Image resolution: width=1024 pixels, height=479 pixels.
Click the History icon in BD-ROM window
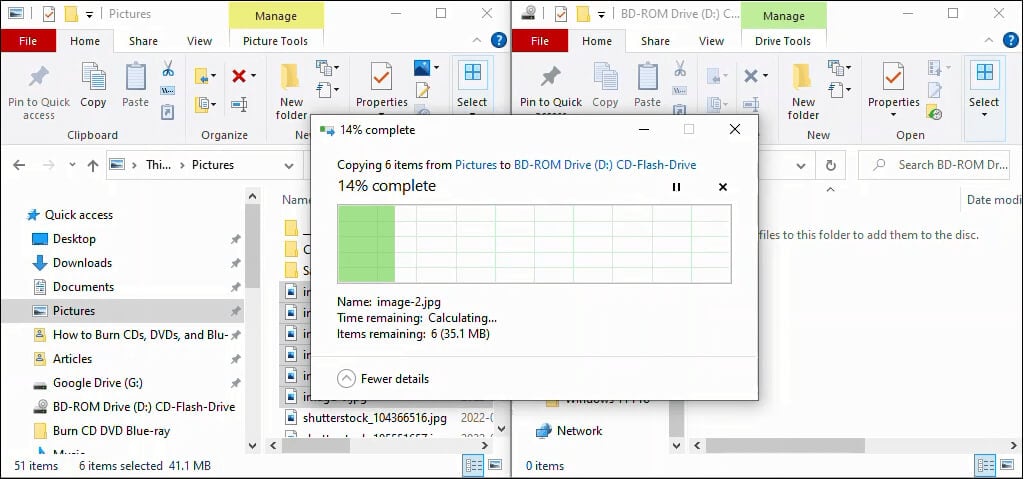934,112
